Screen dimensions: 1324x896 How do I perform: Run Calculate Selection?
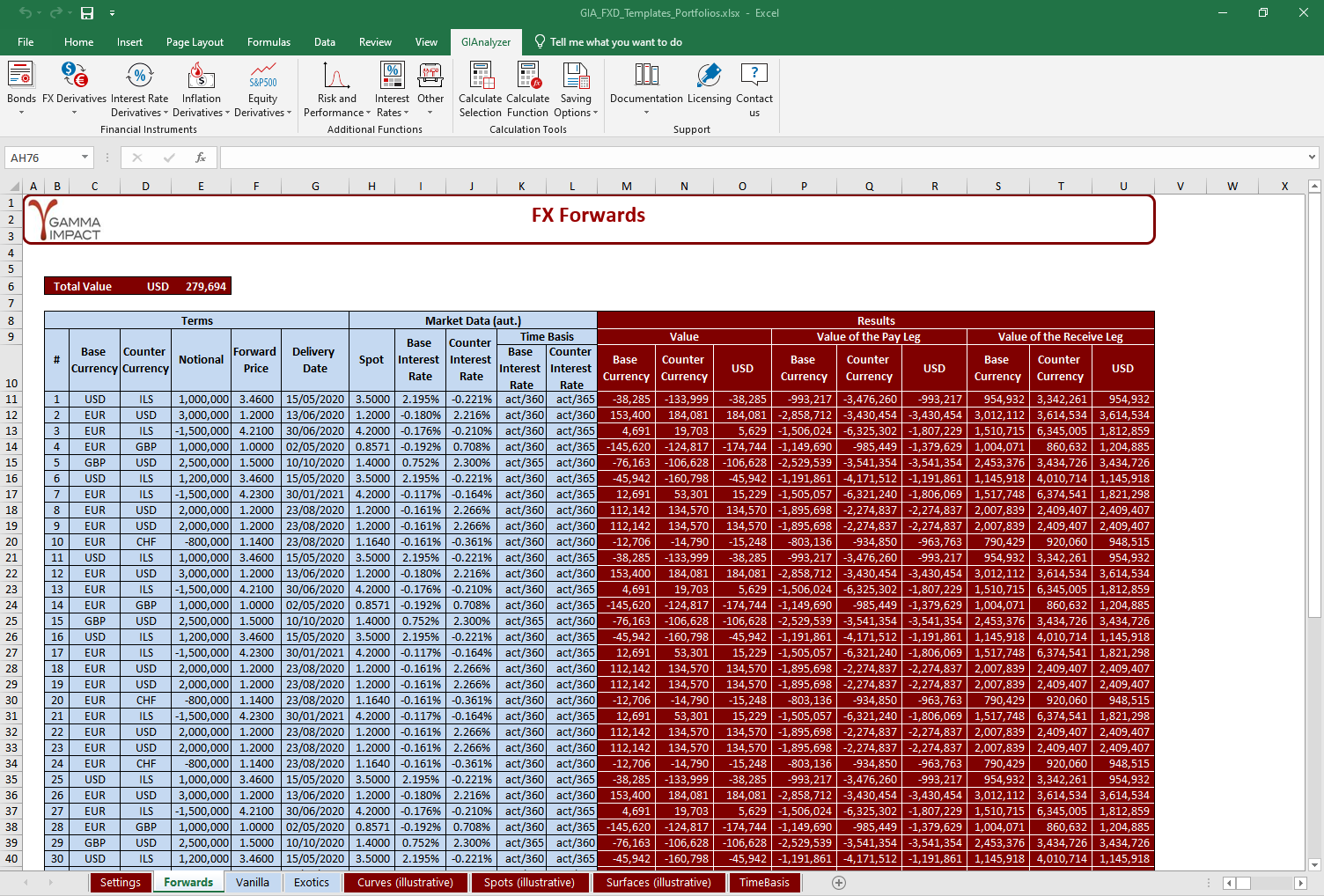click(480, 88)
